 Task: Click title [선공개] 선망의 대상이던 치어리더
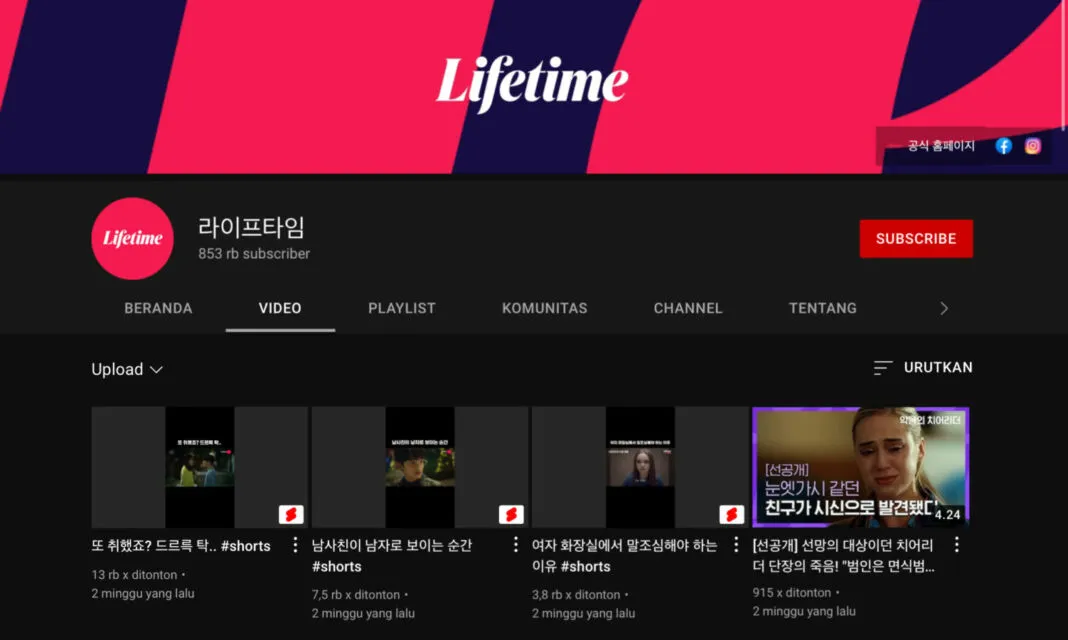click(x=843, y=556)
